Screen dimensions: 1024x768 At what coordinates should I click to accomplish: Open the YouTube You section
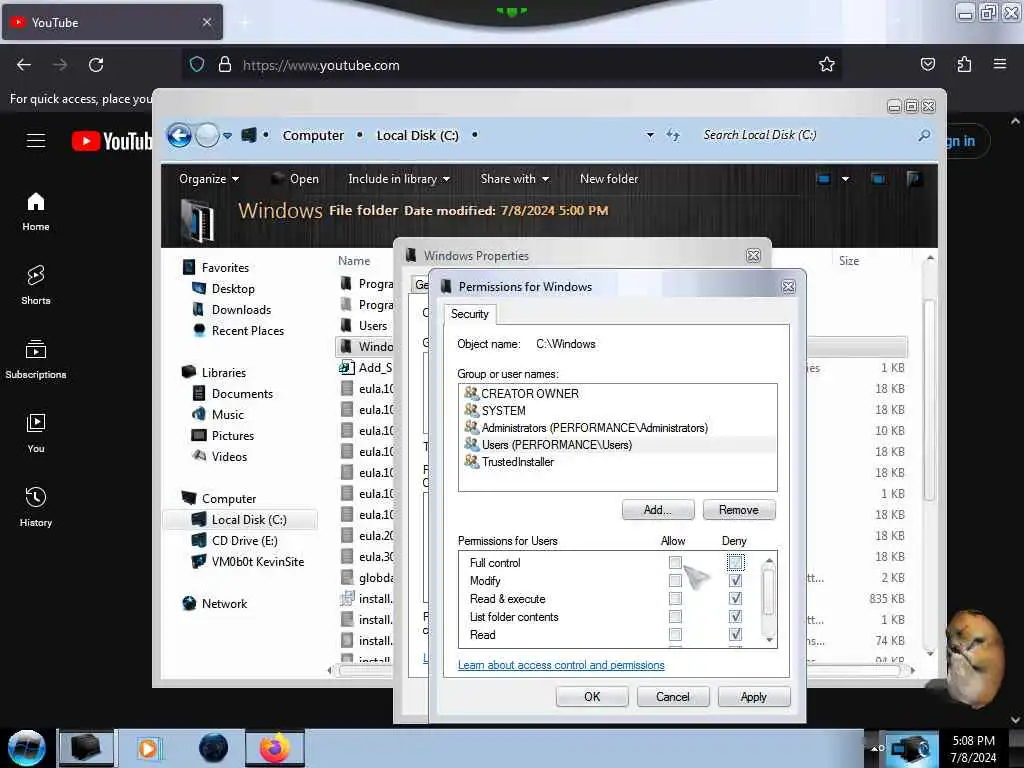36,433
